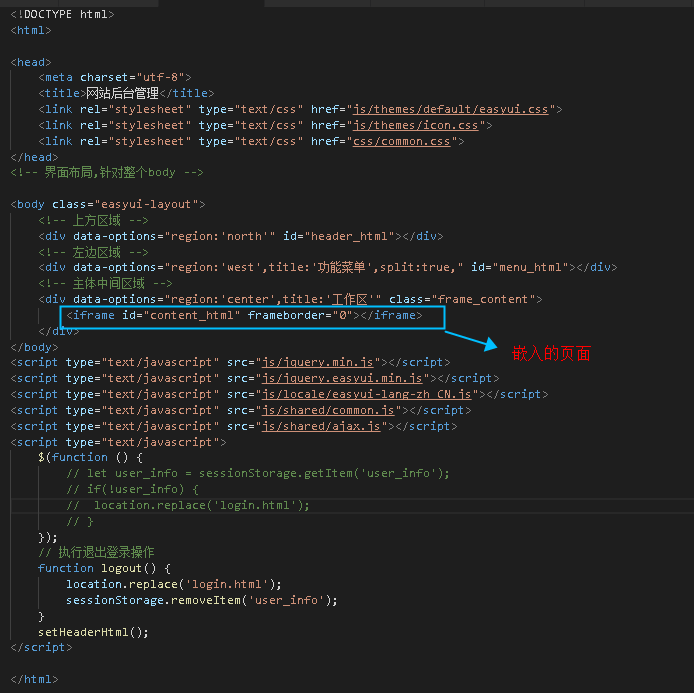Image resolution: width=694 pixels, height=693 pixels.
Task: Click the comment 左边区域
Action: click(x=93, y=252)
